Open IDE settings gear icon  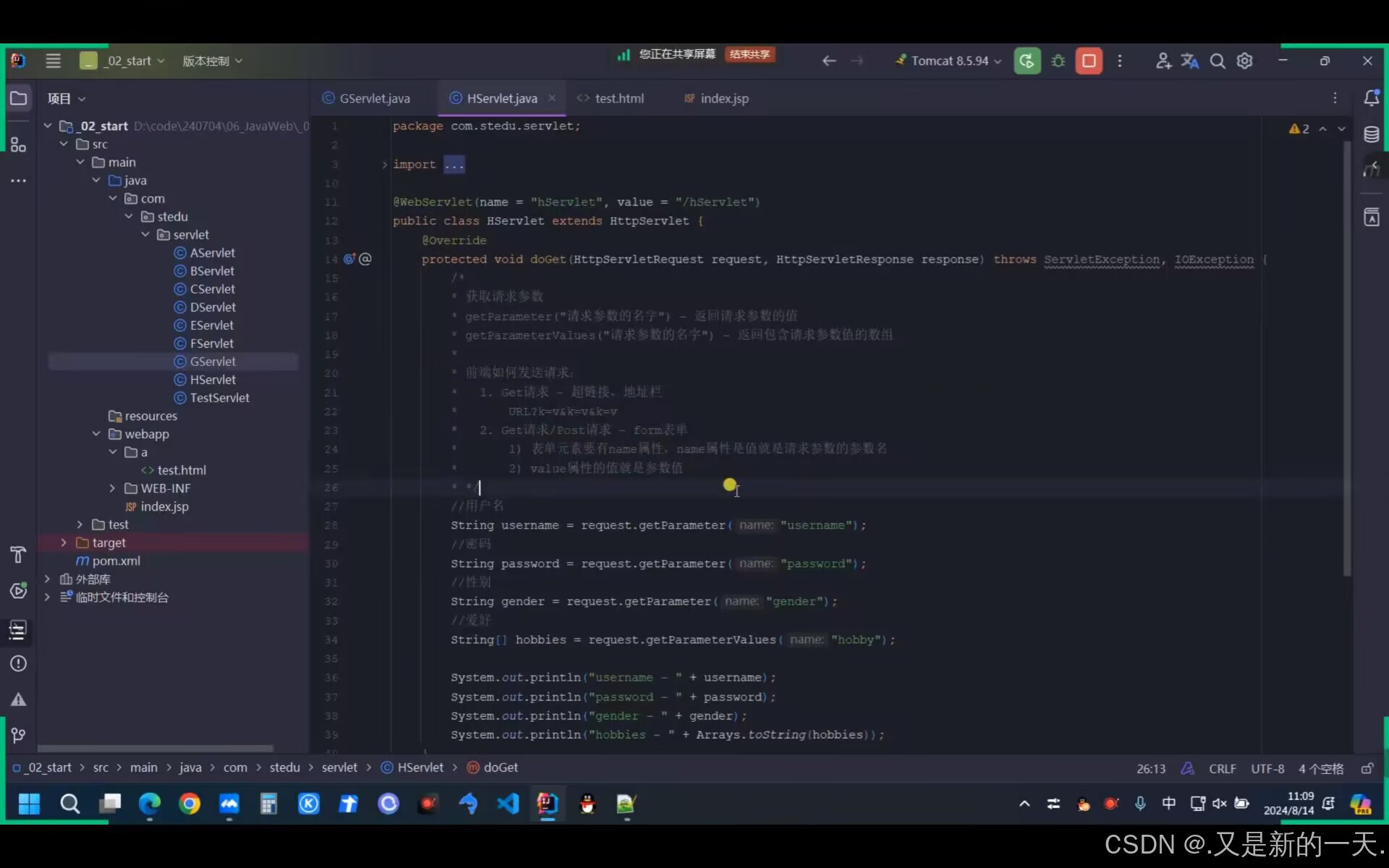click(x=1244, y=61)
